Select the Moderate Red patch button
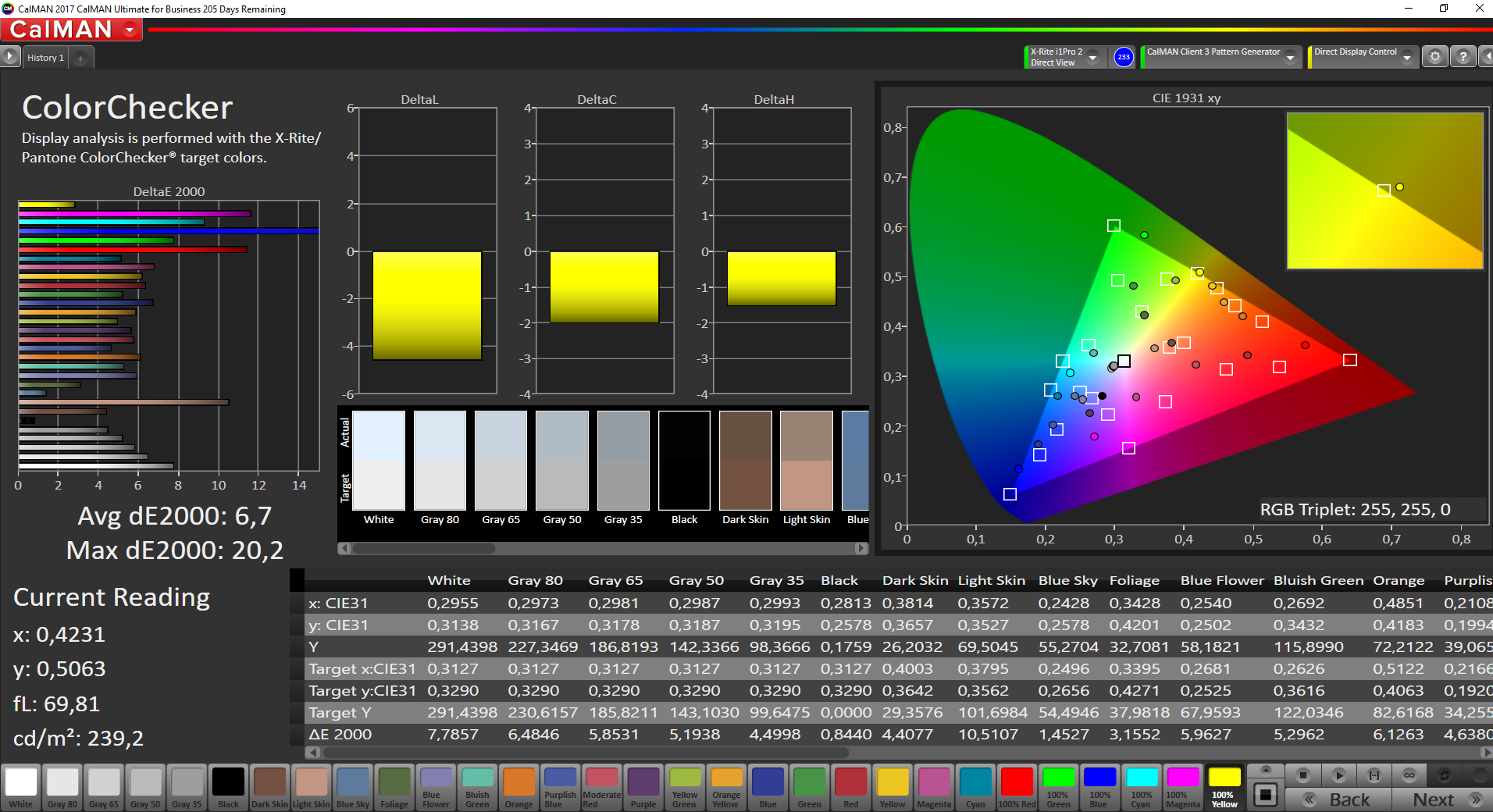Image resolution: width=1493 pixels, height=812 pixels. [601, 787]
